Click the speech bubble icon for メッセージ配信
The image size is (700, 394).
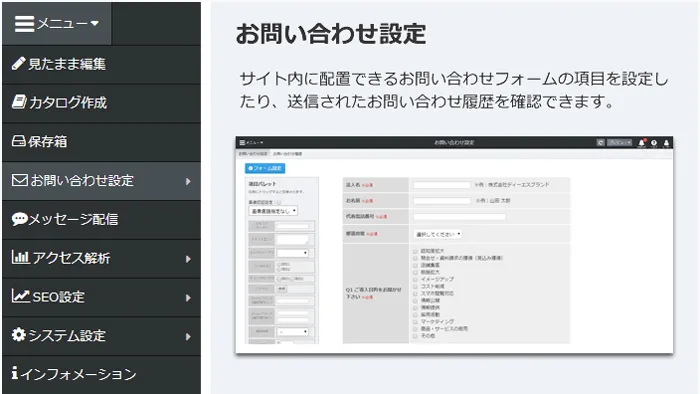20,219
